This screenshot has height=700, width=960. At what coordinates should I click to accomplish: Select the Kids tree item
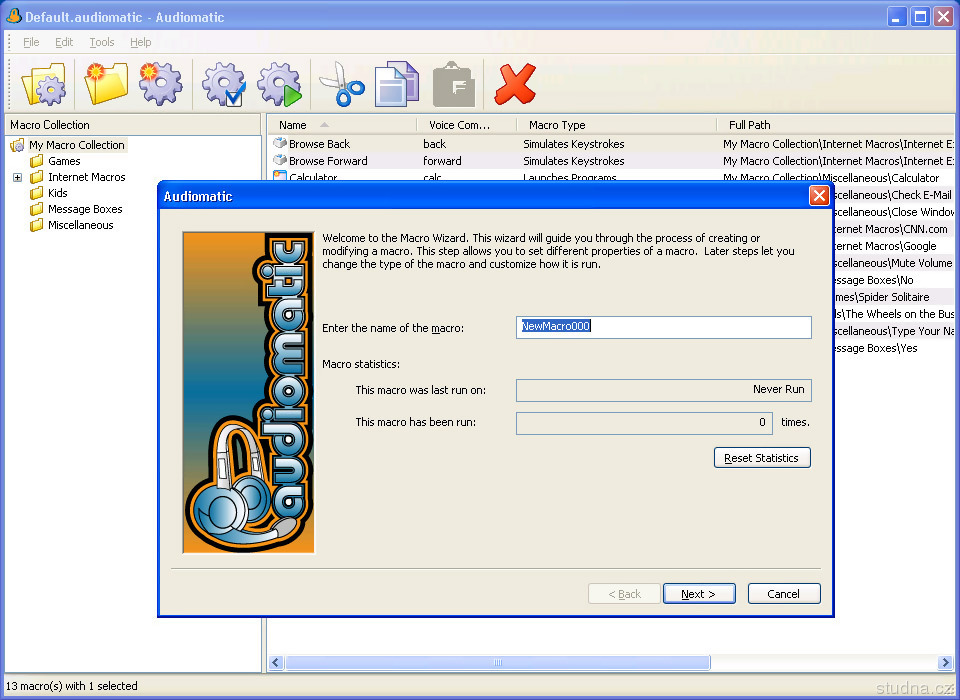(58, 193)
